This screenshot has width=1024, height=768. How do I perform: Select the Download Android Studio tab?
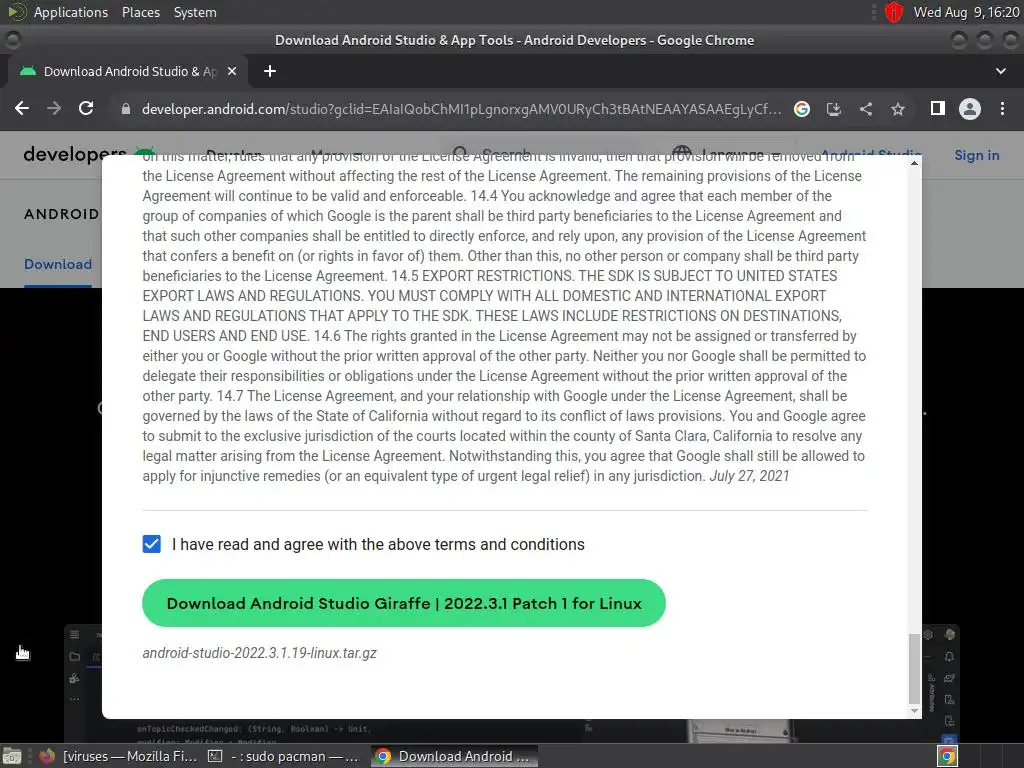127,71
